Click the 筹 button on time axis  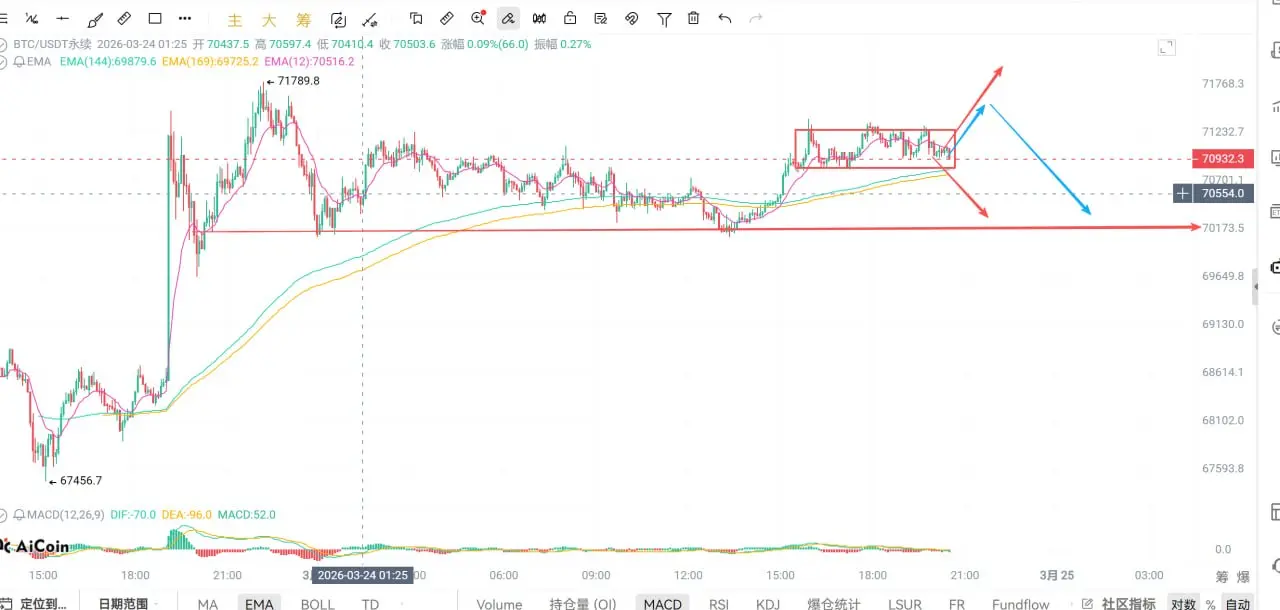pyautogui.click(x=1222, y=577)
